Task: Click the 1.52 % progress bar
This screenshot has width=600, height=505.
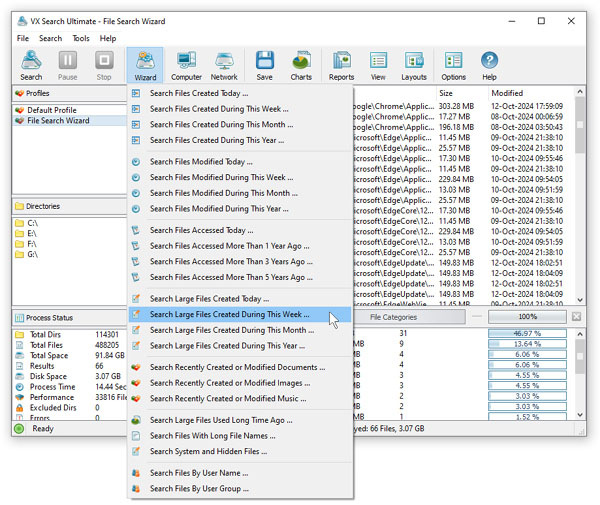Action: click(527, 417)
